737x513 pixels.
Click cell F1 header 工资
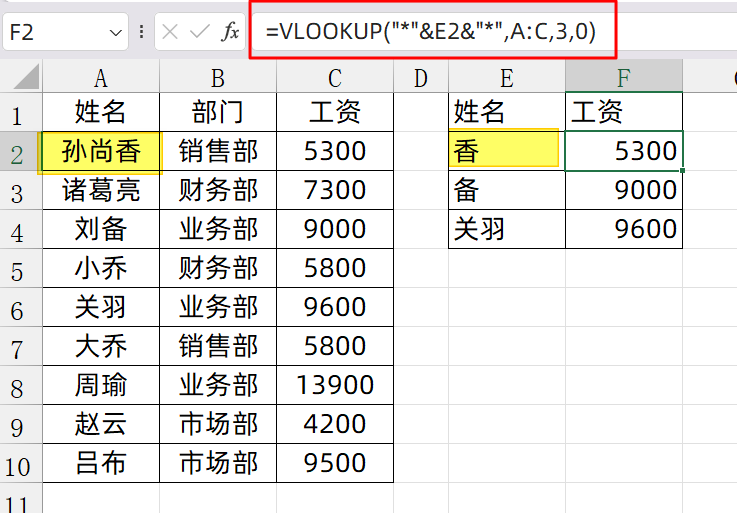[624, 112]
